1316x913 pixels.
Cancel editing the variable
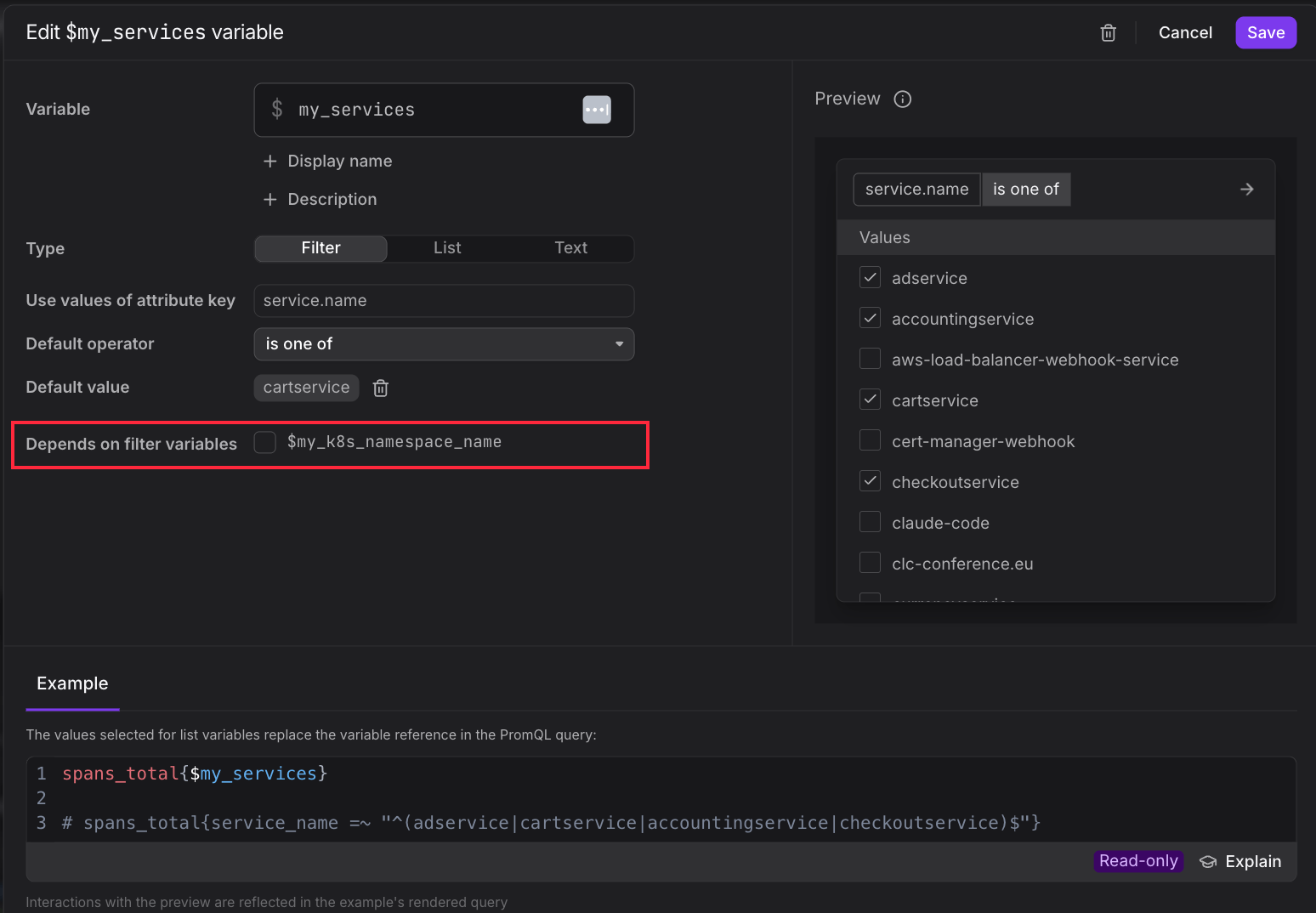pyautogui.click(x=1185, y=33)
